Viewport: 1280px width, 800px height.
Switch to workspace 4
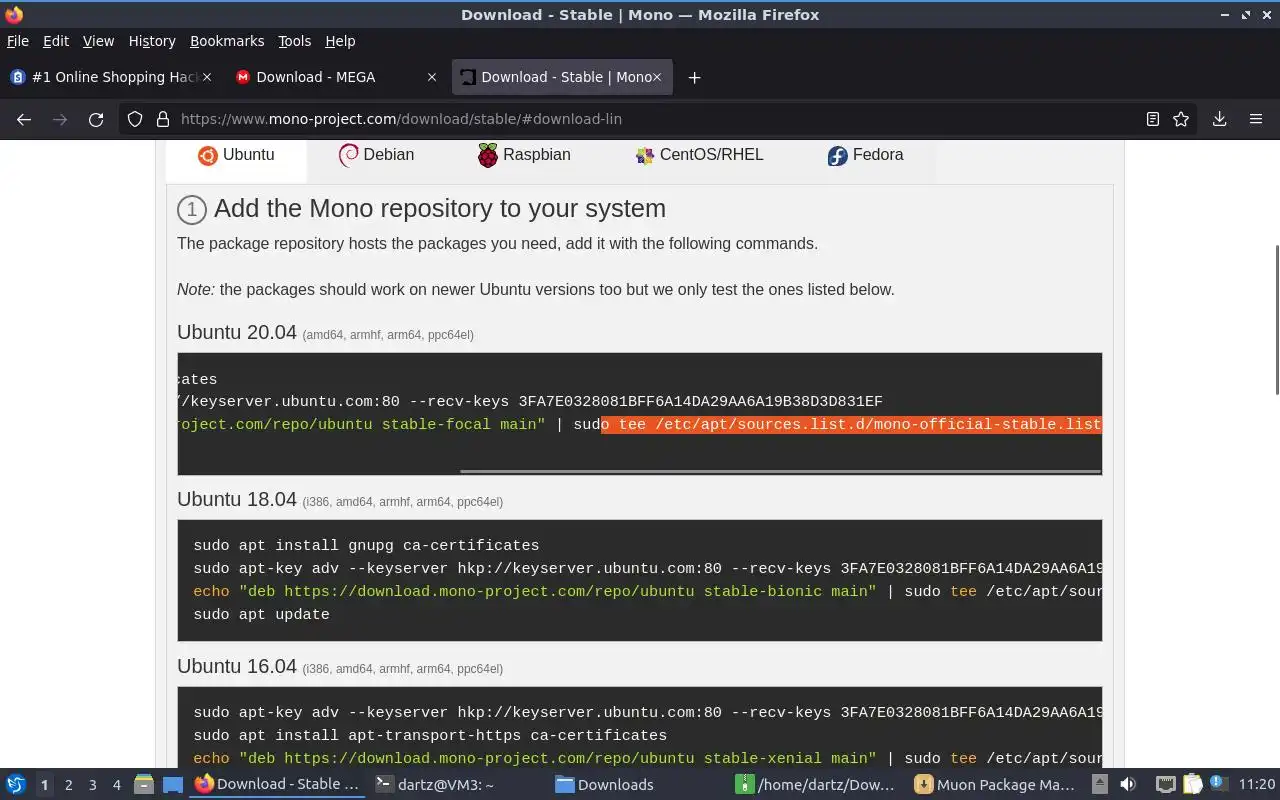[x=116, y=785]
